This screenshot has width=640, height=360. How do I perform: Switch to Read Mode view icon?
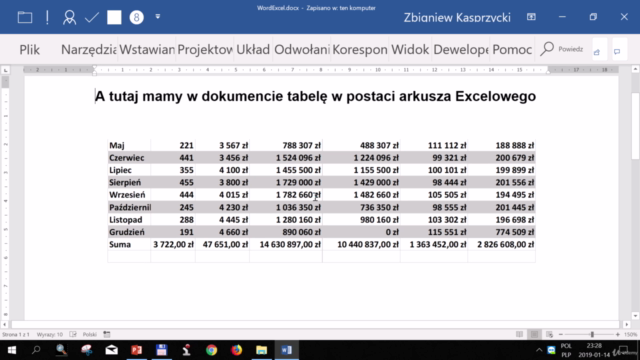(519, 334)
